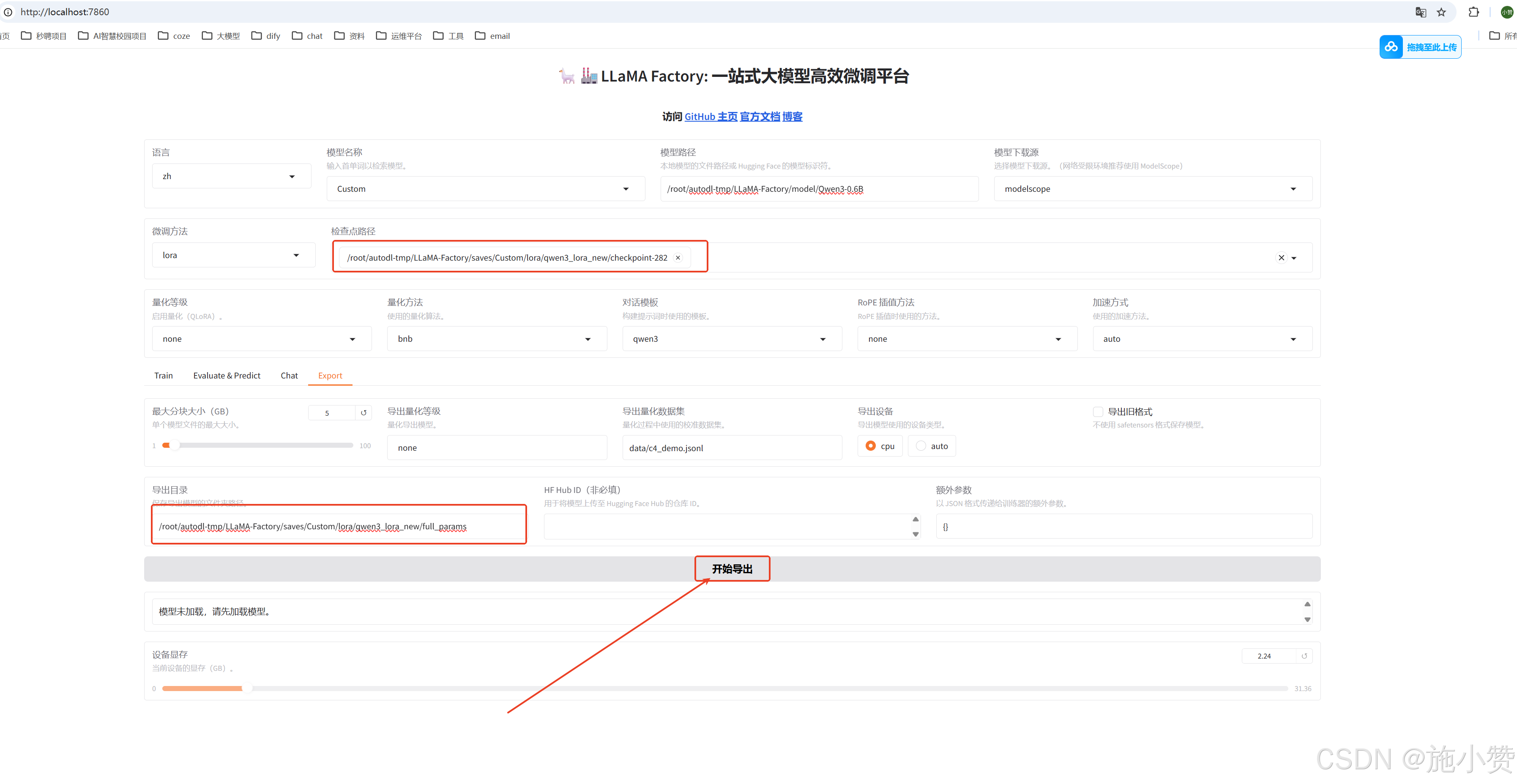Open the email bookmark folder

pyautogui.click(x=493, y=36)
